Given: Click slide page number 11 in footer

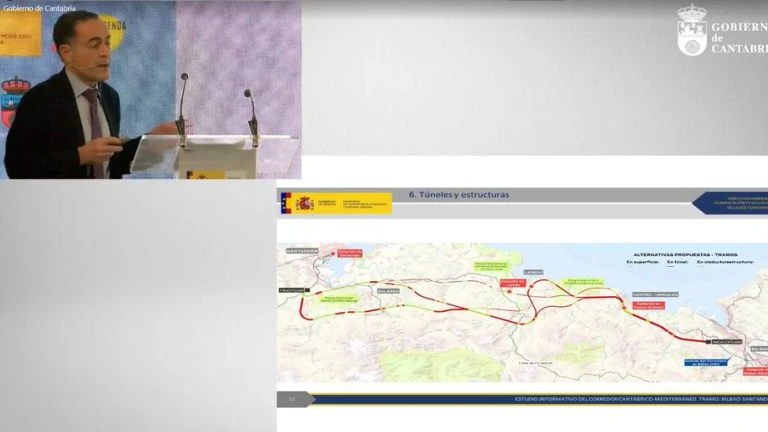Looking at the screenshot, I should (292, 399).
